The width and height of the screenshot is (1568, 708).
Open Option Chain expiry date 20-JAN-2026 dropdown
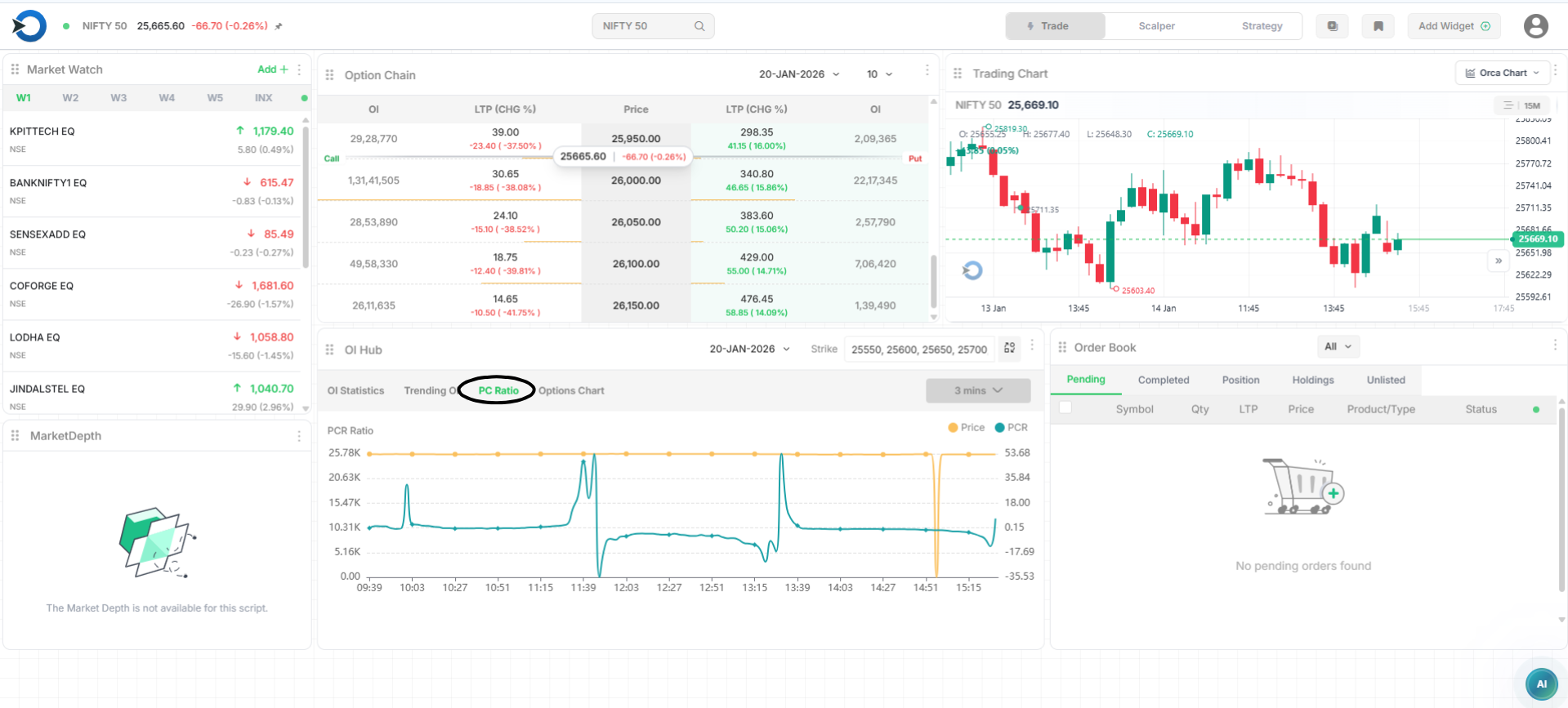798,74
